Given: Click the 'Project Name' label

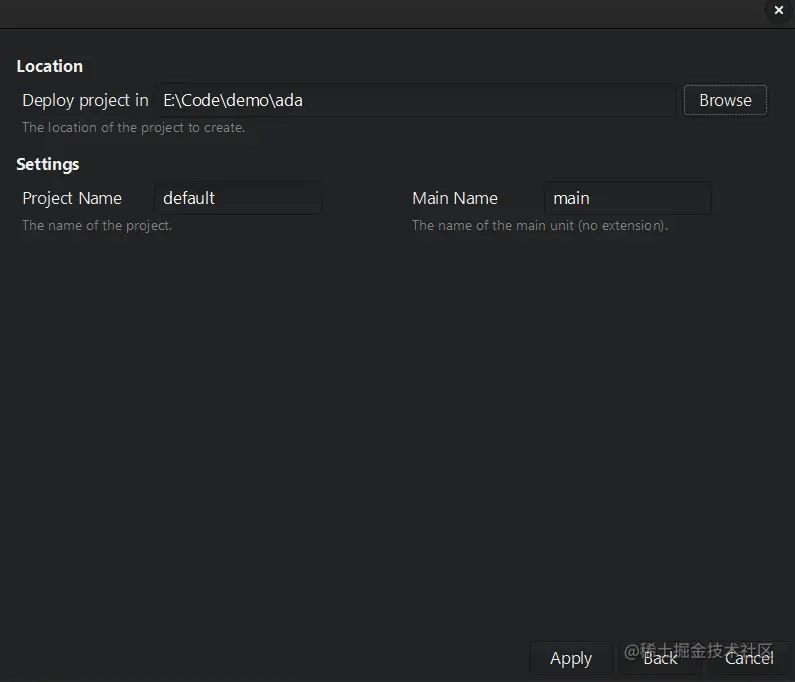Looking at the screenshot, I should tap(72, 198).
